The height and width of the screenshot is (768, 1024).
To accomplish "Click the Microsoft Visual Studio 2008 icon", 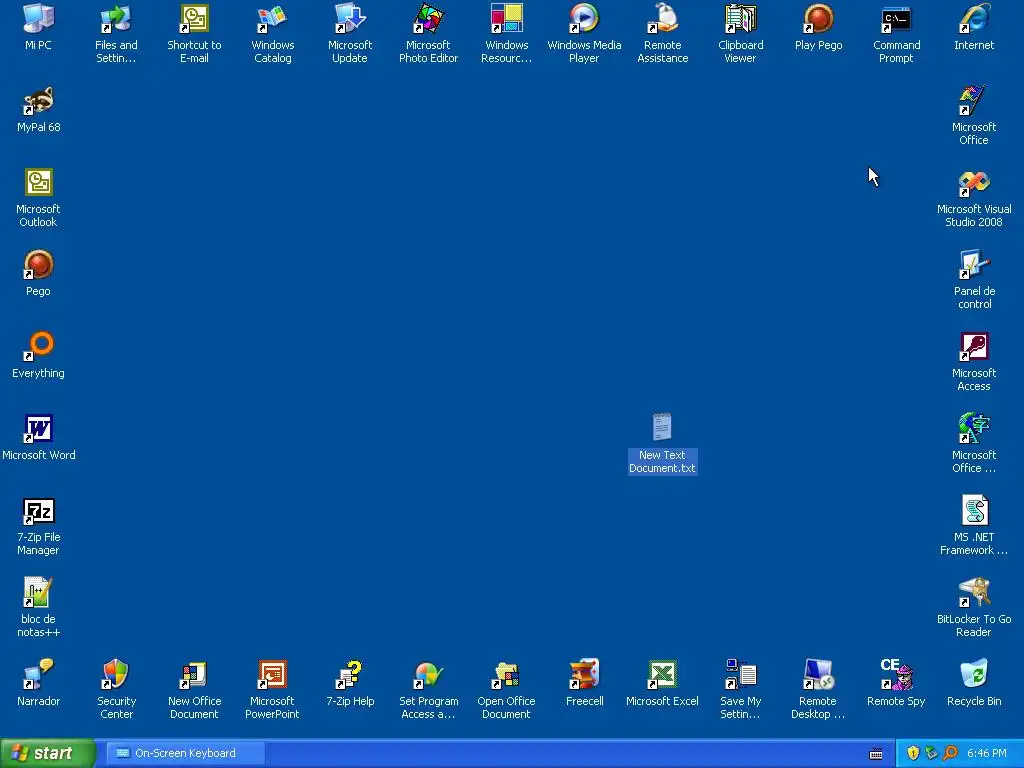I will (x=974, y=182).
